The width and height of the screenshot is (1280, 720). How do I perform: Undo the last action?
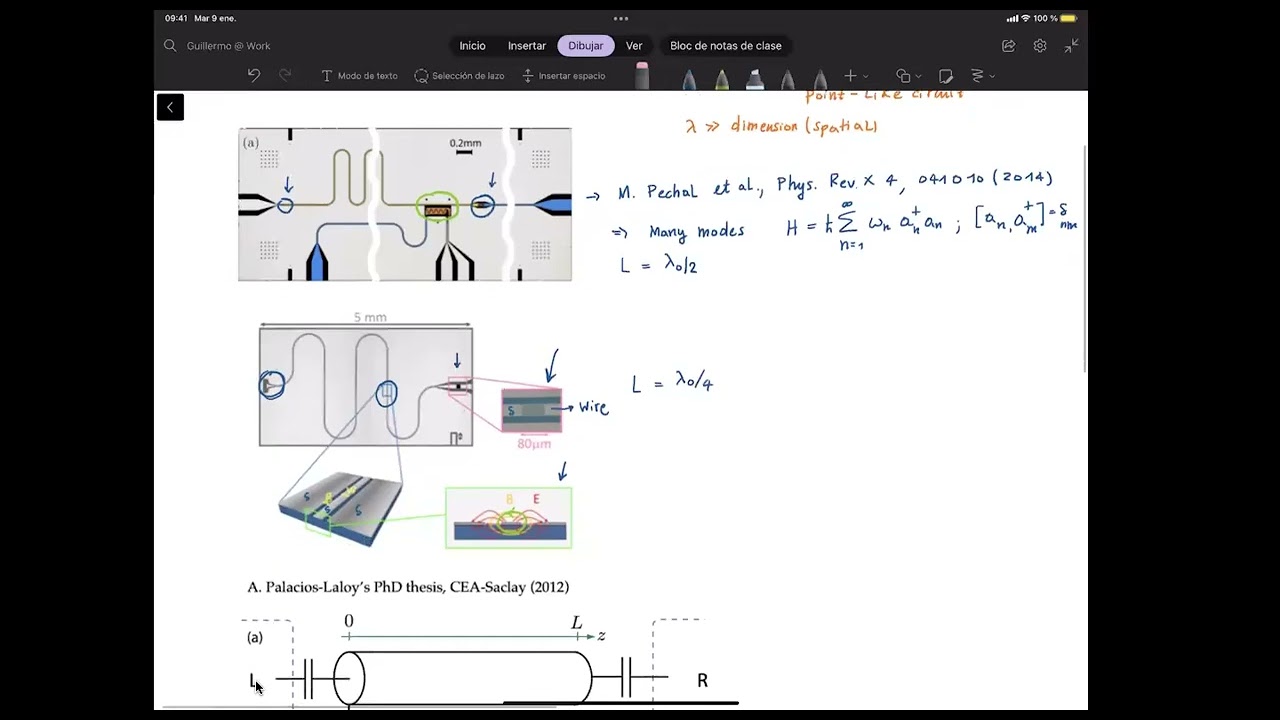254,76
